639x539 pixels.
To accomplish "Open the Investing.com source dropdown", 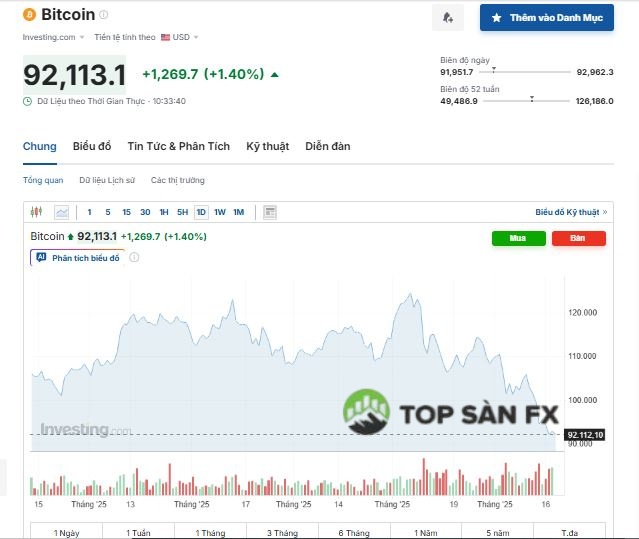I will point(53,37).
